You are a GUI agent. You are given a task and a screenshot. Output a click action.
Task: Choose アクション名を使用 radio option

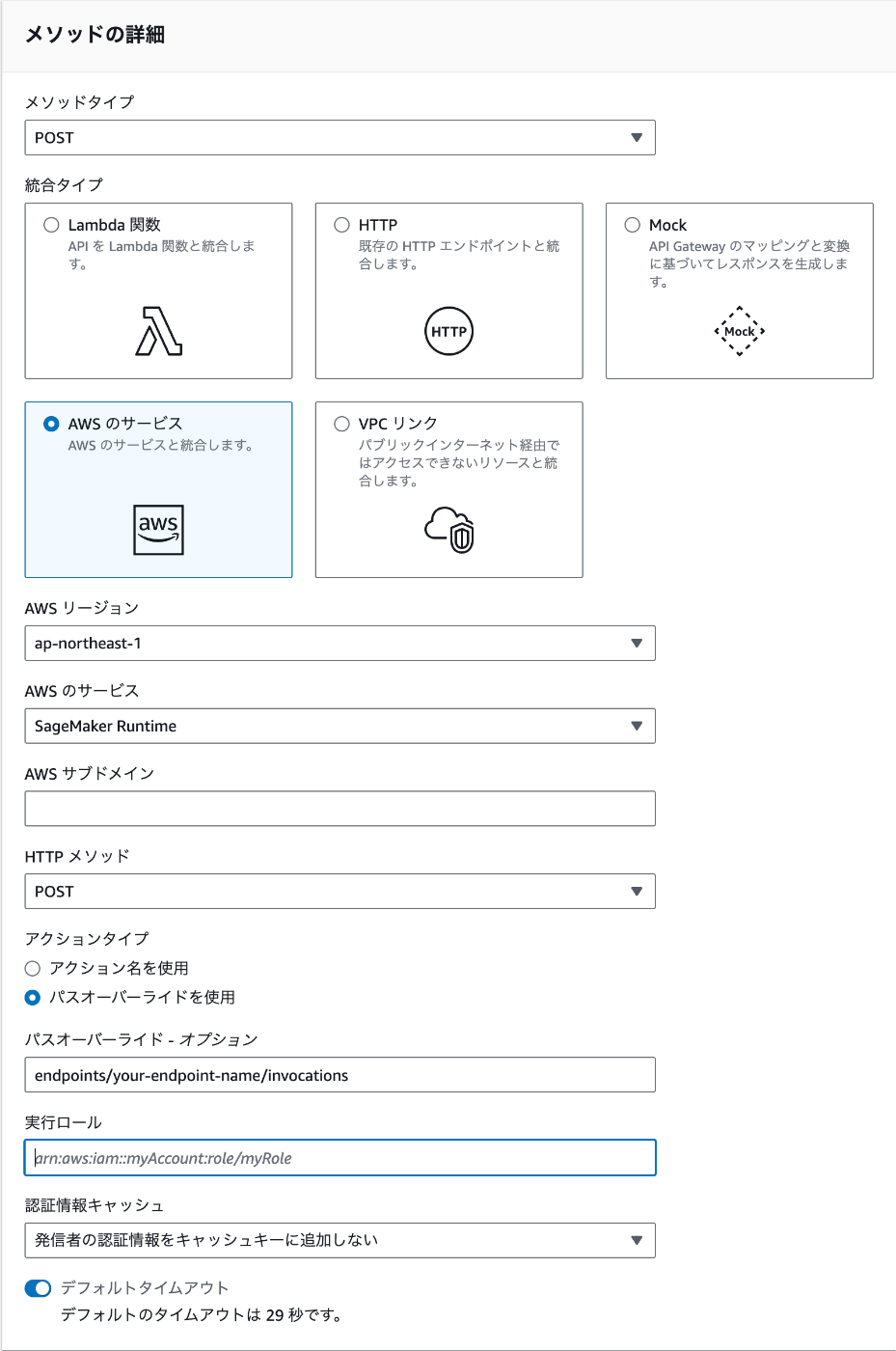(33, 968)
